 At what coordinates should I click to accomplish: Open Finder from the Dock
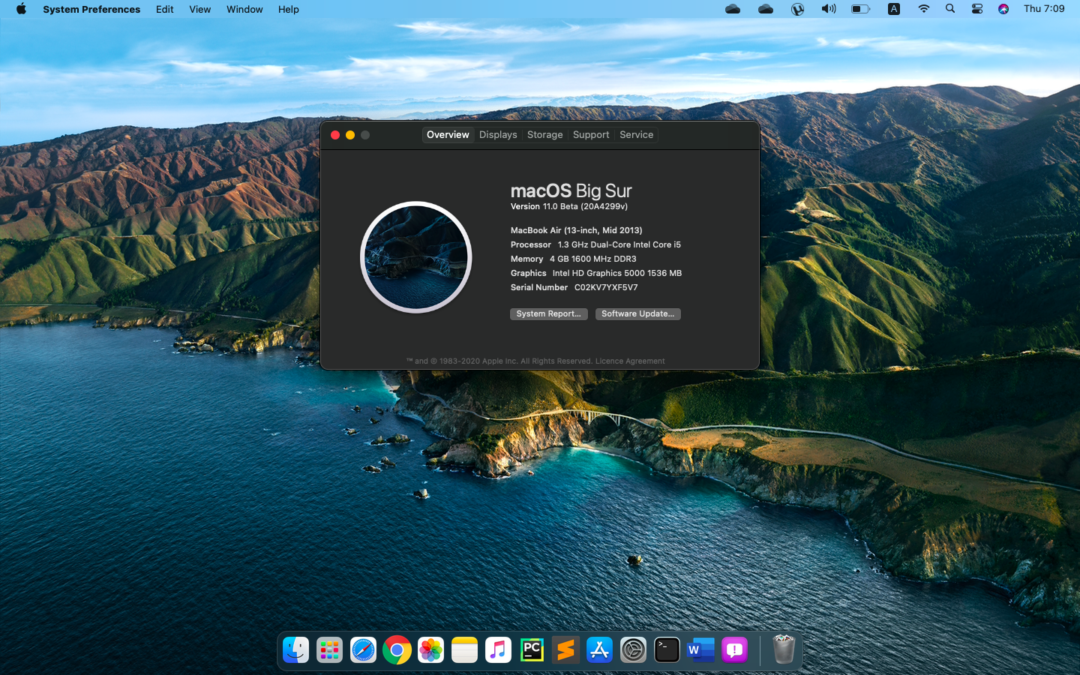295,650
